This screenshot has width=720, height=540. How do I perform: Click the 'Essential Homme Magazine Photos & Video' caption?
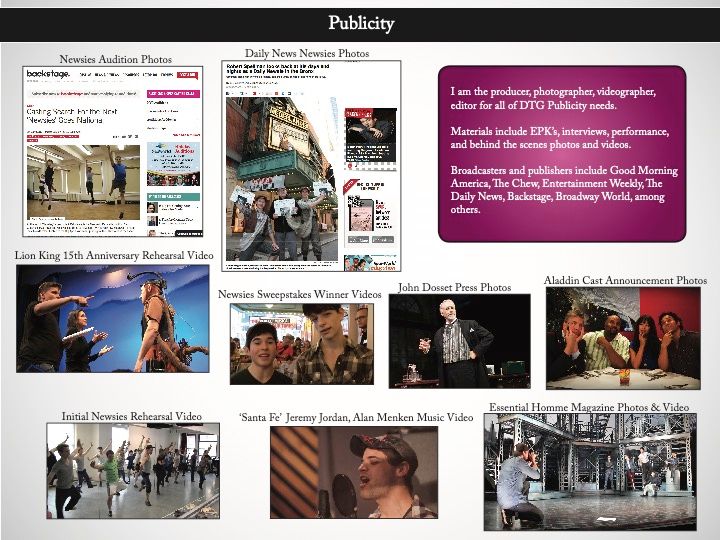(x=589, y=407)
